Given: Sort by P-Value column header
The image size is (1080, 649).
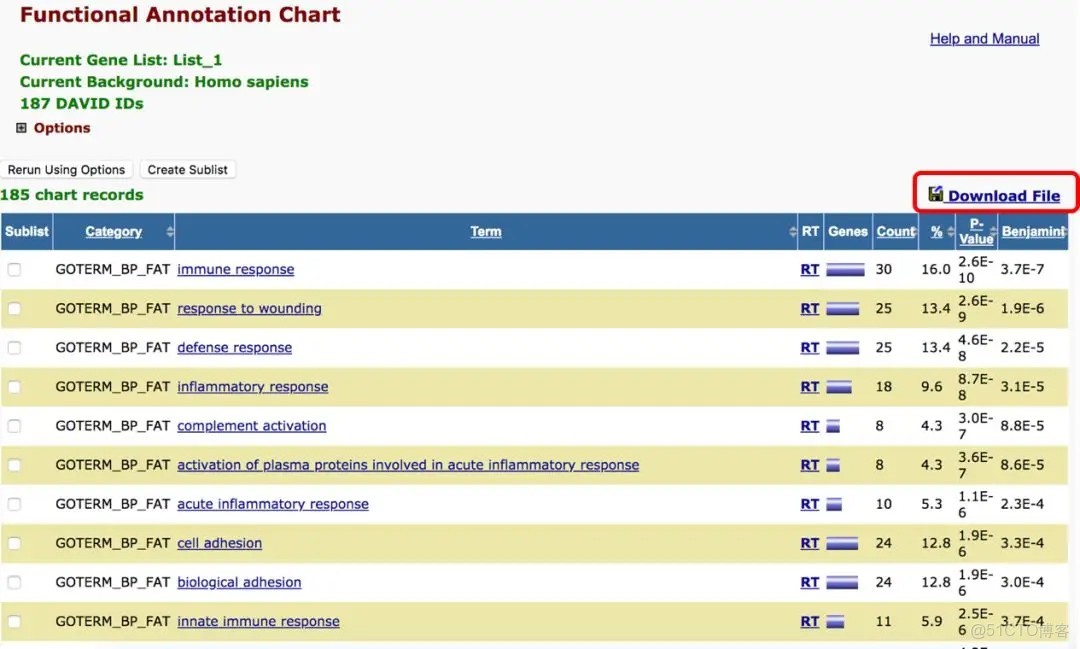Looking at the screenshot, I should [x=976, y=232].
